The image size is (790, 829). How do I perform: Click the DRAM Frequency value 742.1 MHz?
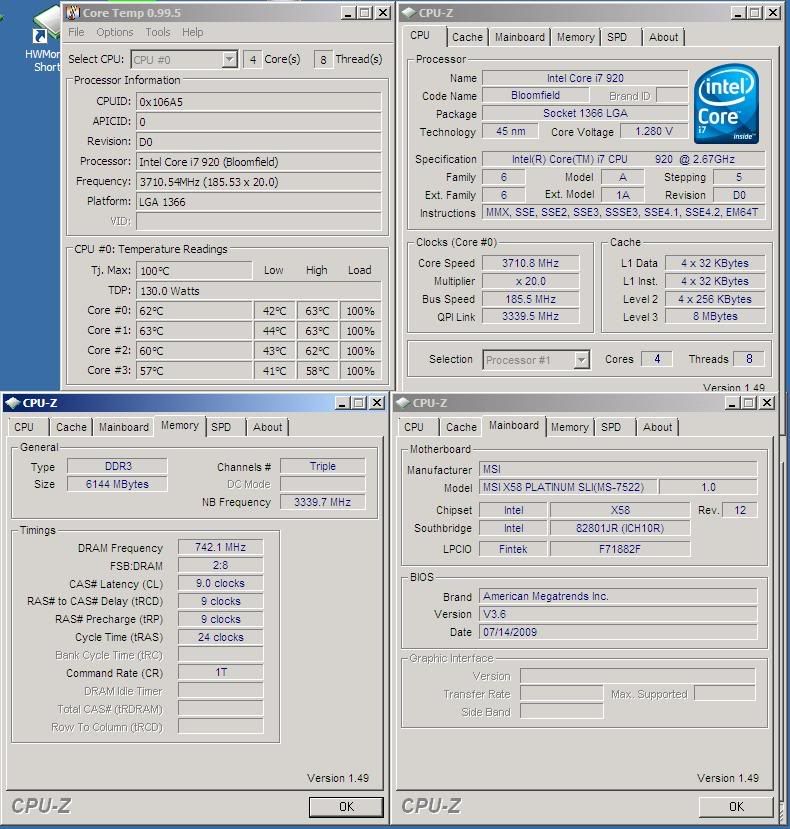coord(221,547)
